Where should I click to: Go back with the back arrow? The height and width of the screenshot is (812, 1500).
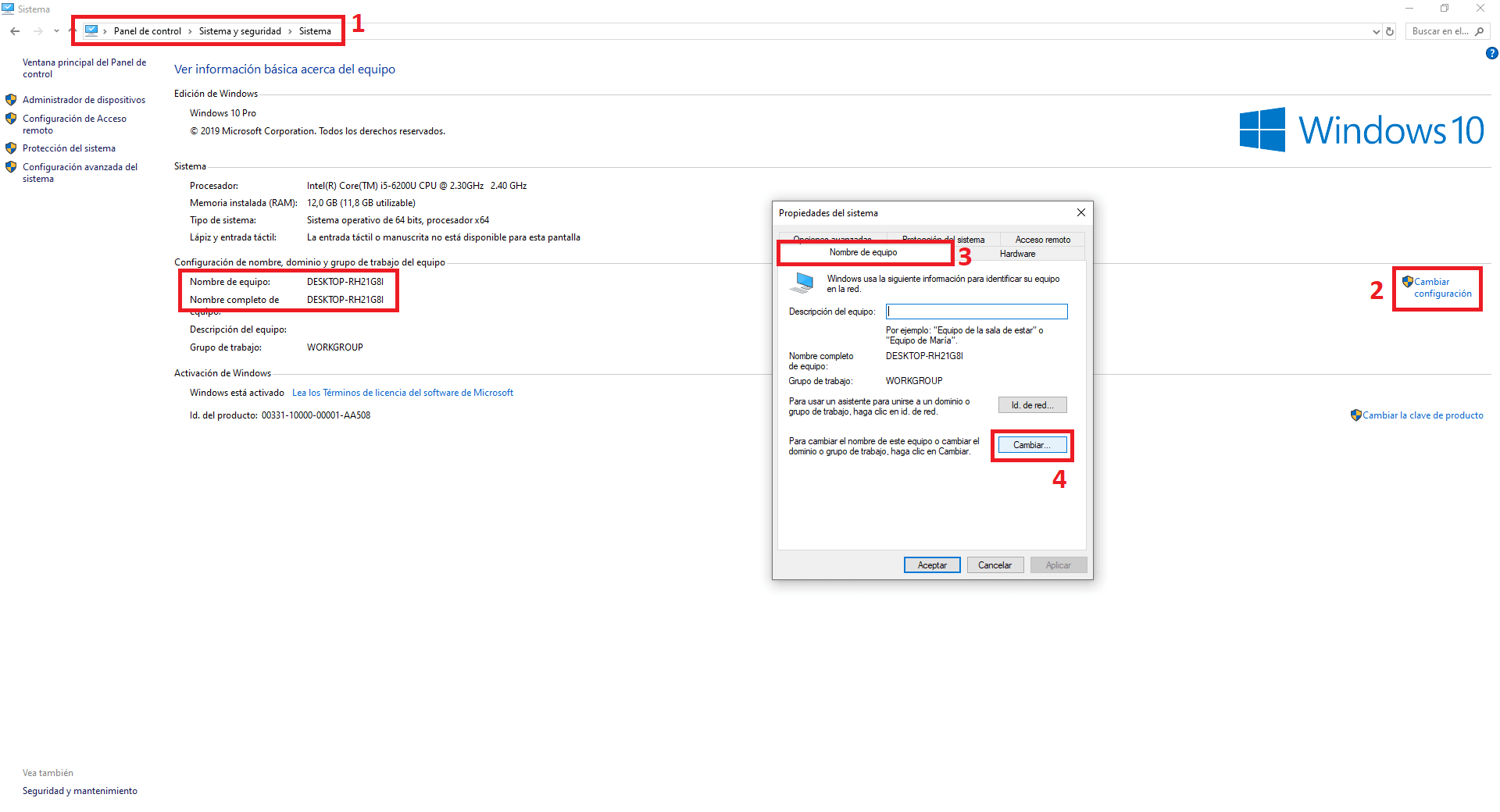(15, 31)
